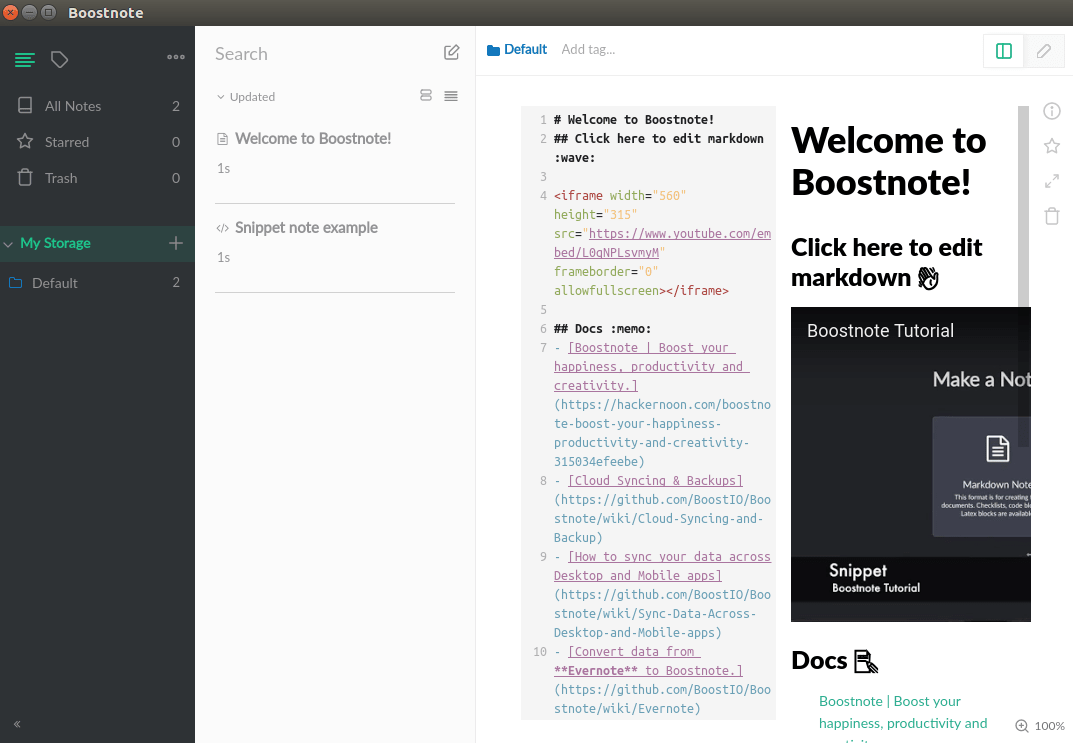The image size is (1073, 743).
Task: Show the note info icon
Action: click(1052, 111)
